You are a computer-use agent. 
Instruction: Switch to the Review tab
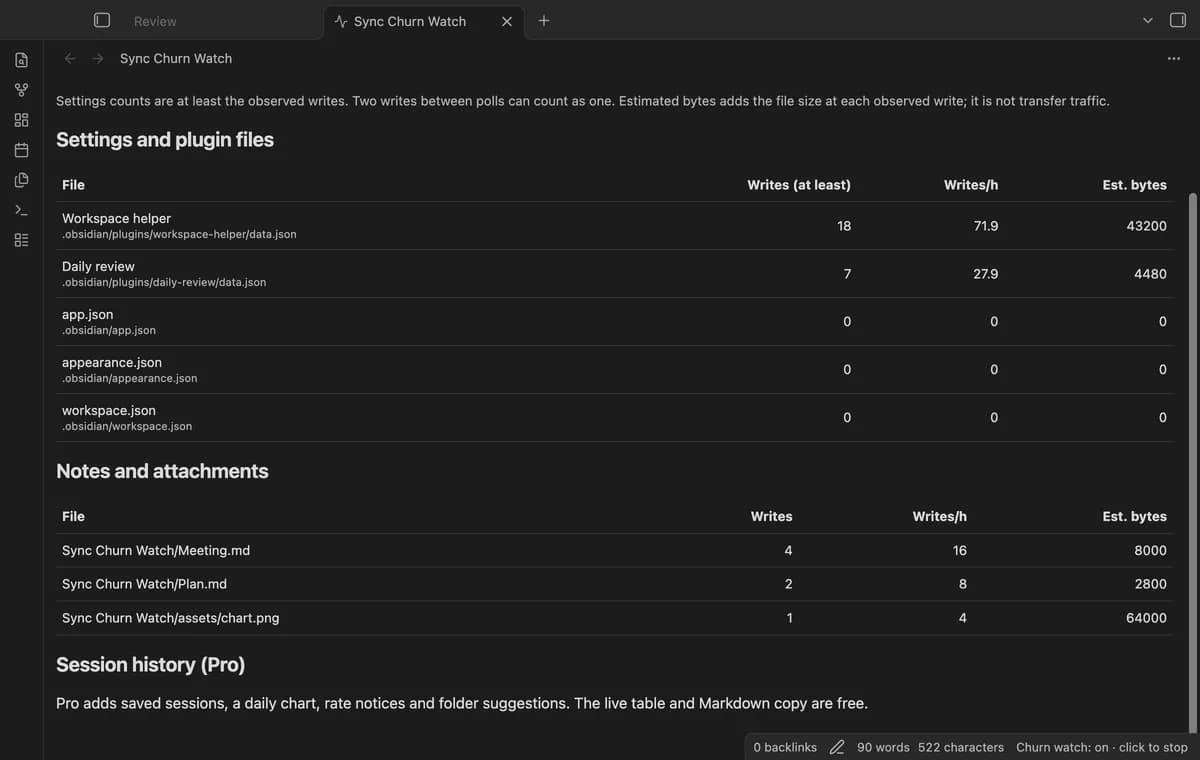[155, 21]
